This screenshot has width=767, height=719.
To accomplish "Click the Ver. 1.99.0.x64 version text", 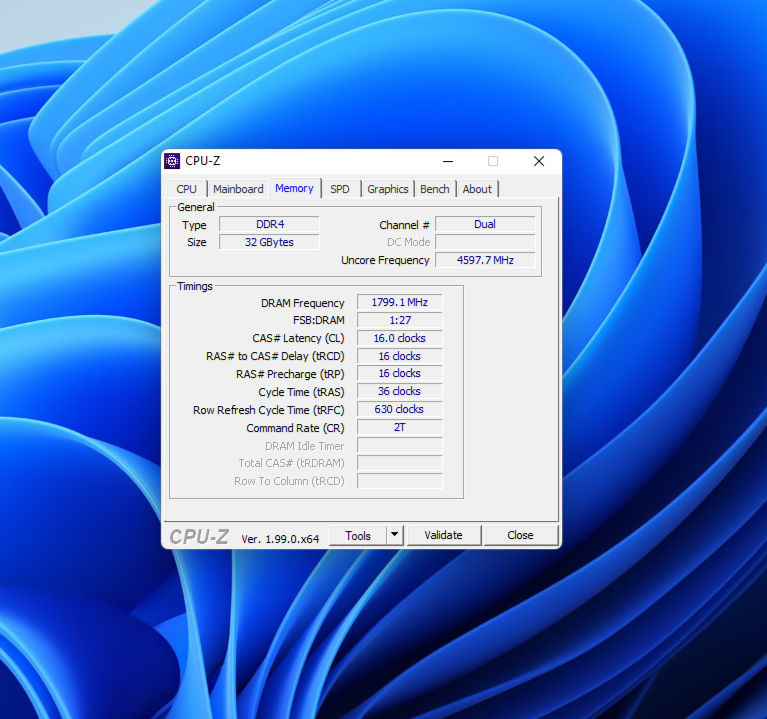I will pos(280,539).
